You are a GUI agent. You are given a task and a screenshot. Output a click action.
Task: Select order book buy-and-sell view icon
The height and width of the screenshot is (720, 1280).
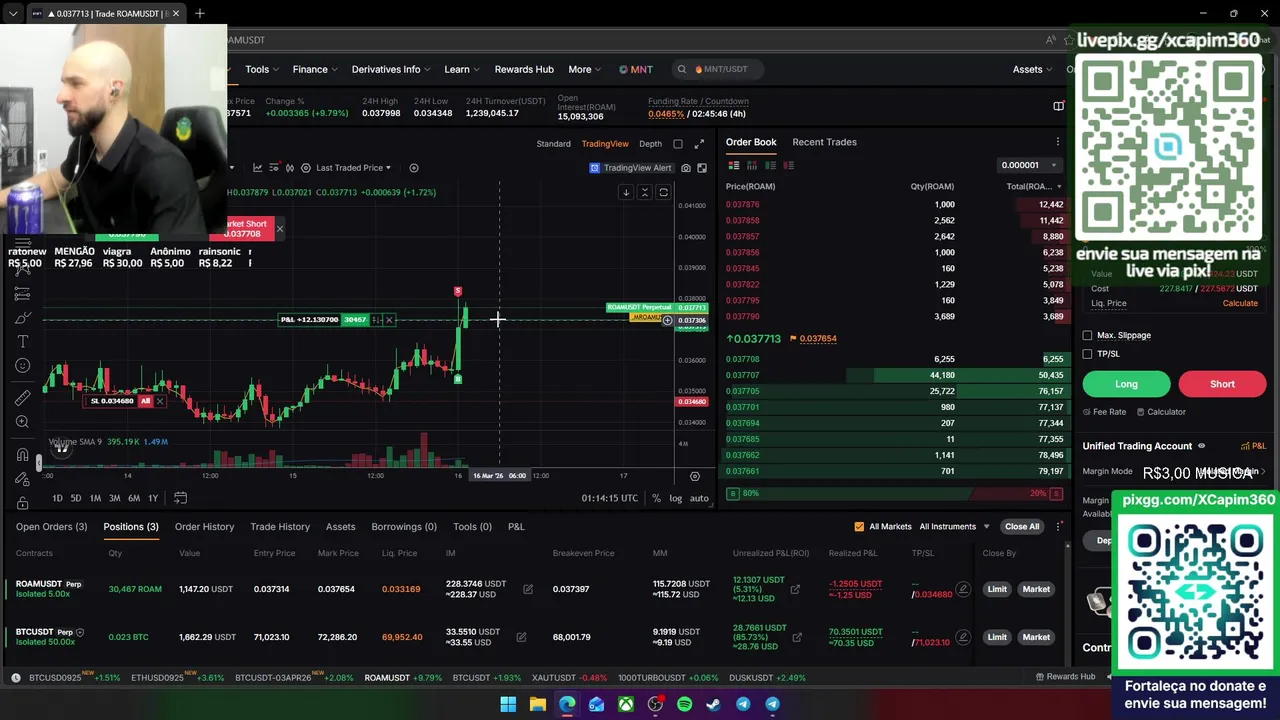[734, 166]
